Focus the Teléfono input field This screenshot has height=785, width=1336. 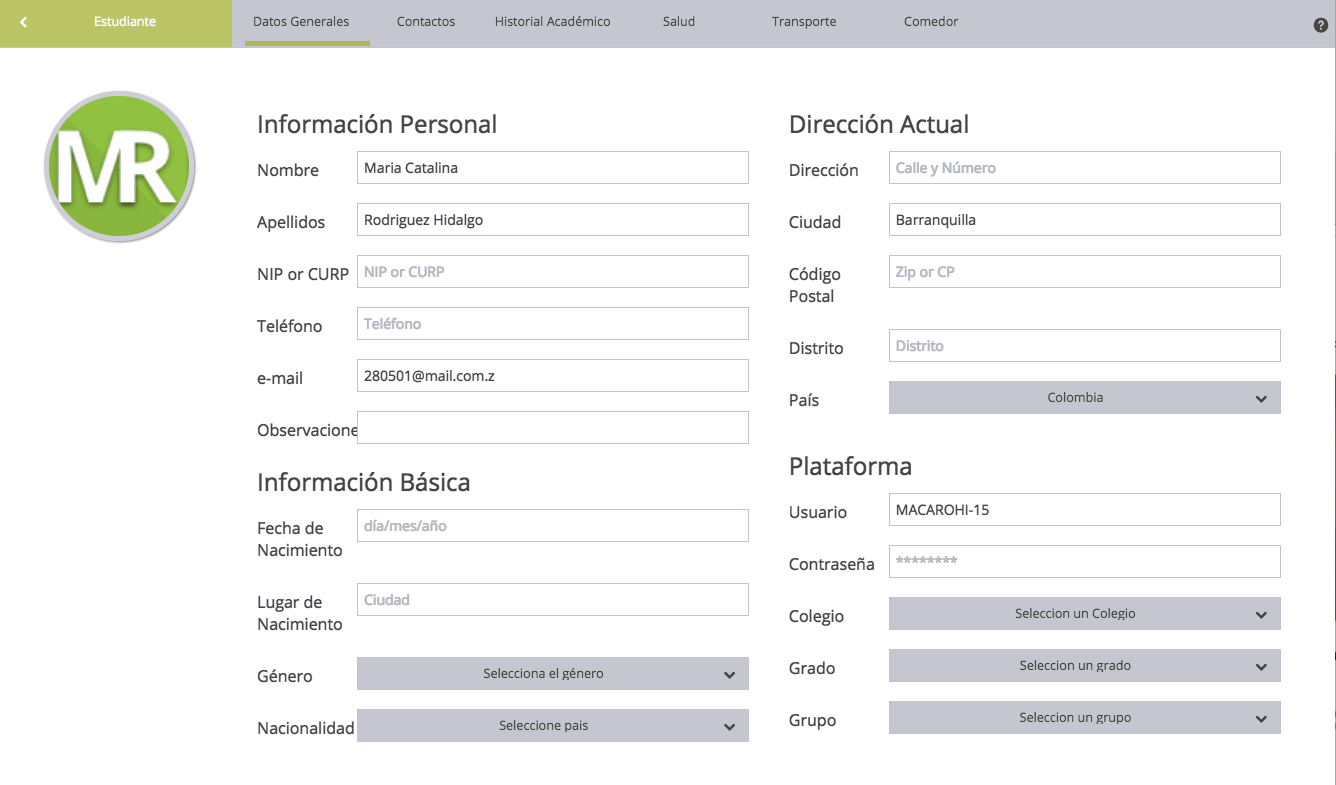tap(552, 323)
